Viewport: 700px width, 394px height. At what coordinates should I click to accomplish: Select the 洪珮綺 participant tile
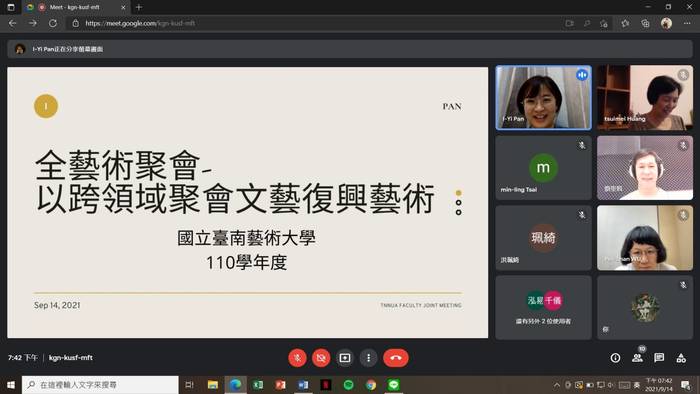[543, 237]
